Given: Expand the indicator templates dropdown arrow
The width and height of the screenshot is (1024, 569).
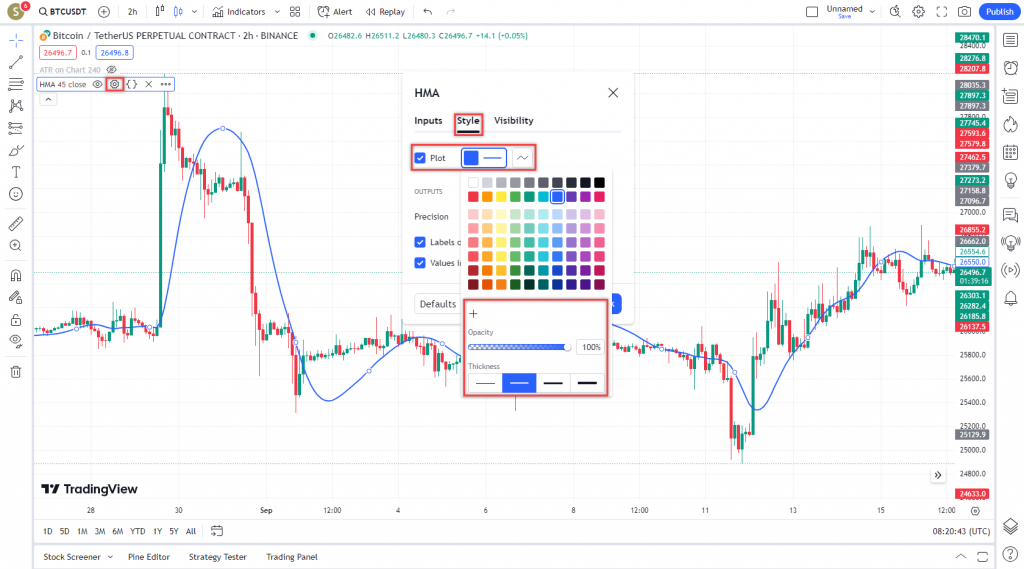Looking at the screenshot, I should pos(277,12).
